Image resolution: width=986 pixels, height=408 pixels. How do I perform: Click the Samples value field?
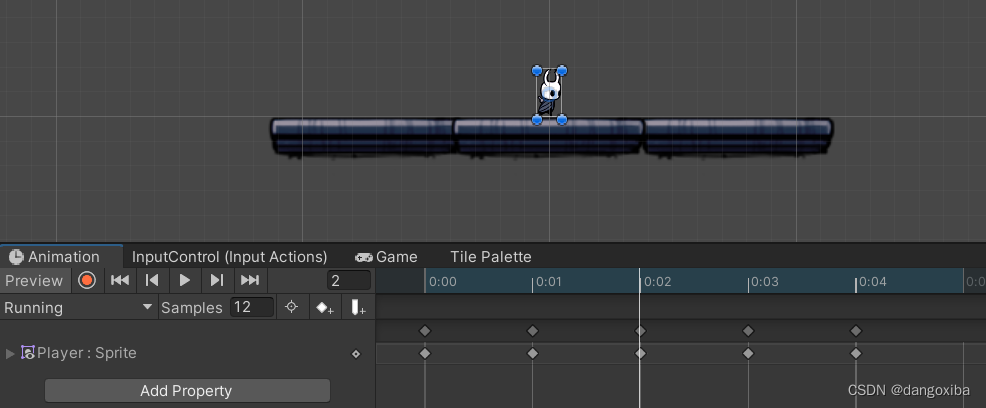tap(252, 307)
